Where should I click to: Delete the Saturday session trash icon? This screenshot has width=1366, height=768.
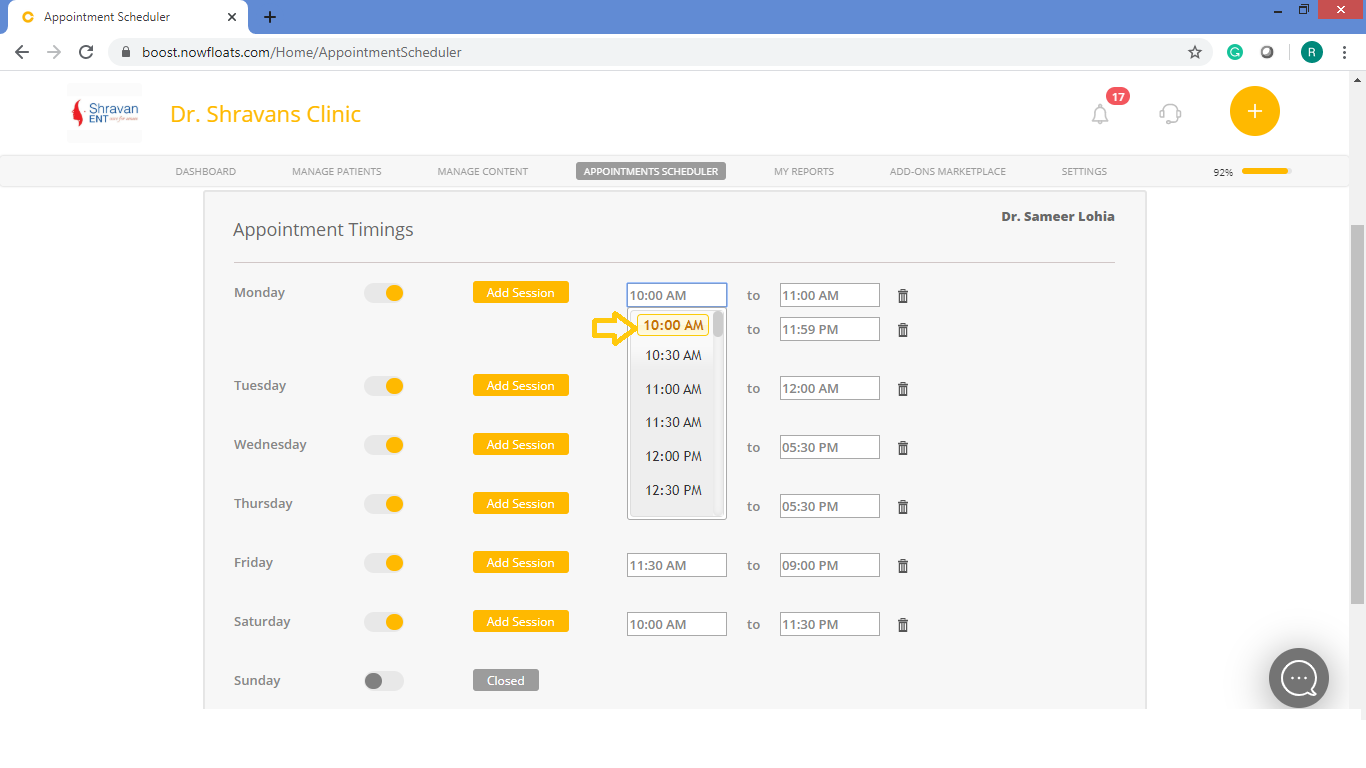pos(903,625)
